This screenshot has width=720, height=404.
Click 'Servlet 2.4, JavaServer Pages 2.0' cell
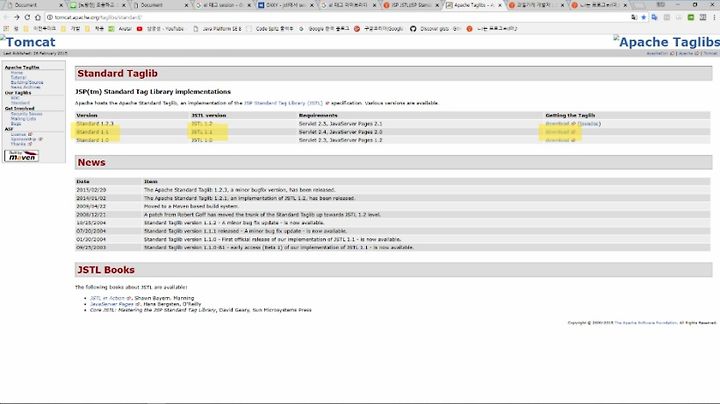coord(340,132)
